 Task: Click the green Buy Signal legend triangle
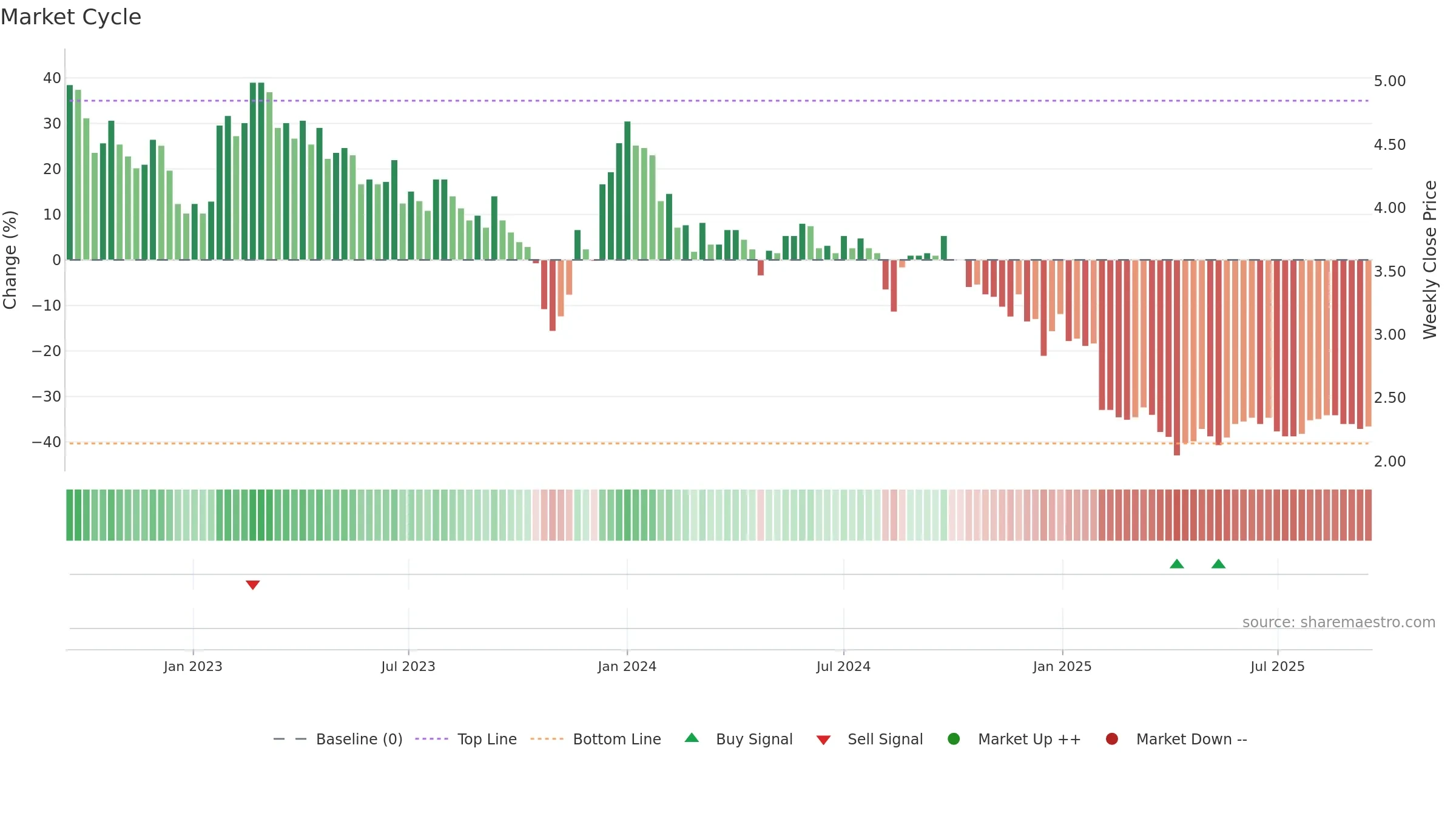pyautogui.click(x=692, y=738)
